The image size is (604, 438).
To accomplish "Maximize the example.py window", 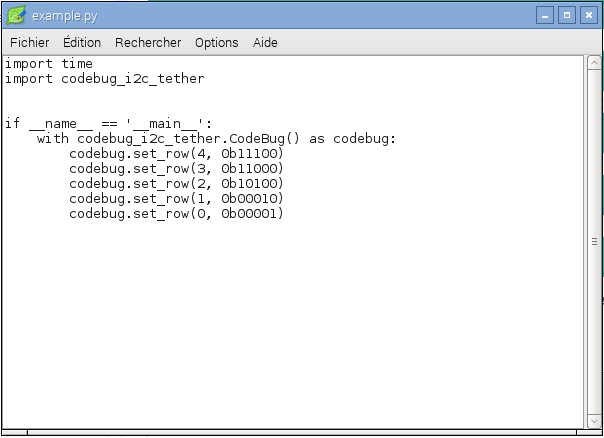I will [x=567, y=15].
